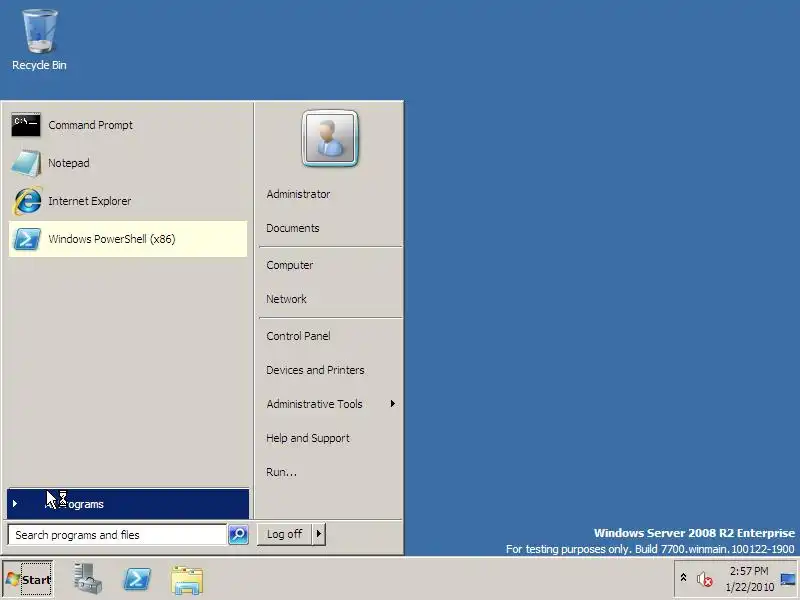Expand the All Programs list
The height and width of the screenshot is (600, 800).
pyautogui.click(x=128, y=504)
